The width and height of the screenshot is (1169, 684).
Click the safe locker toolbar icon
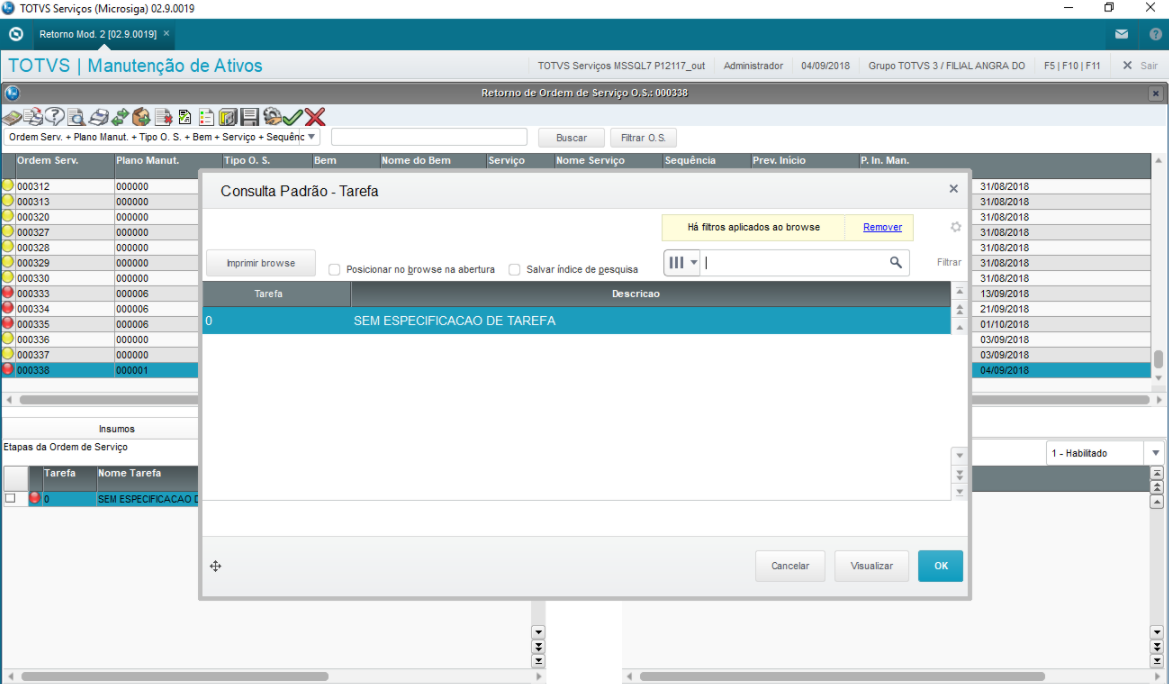click(x=228, y=117)
